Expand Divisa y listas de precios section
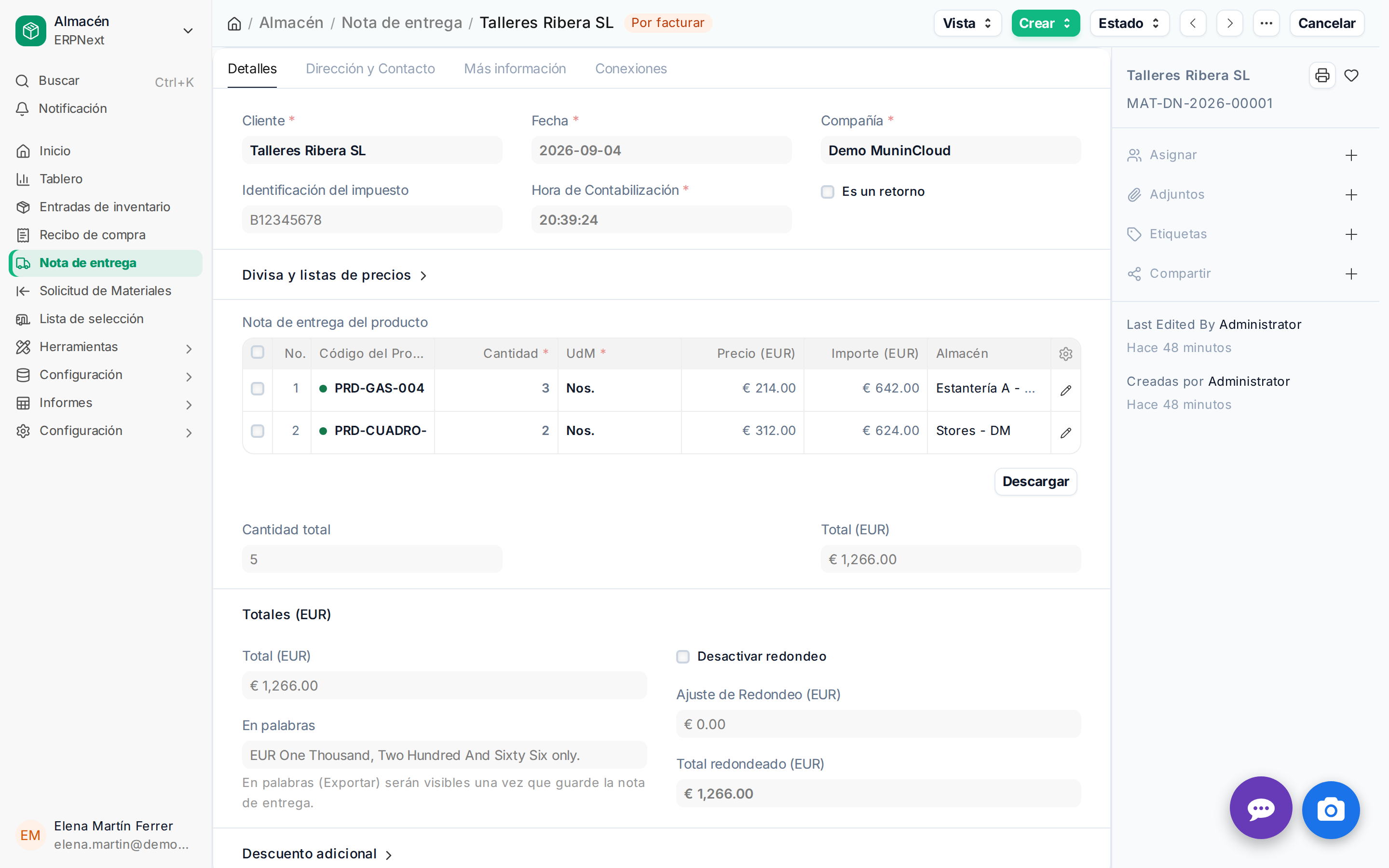The width and height of the screenshot is (1389, 868). [335, 275]
